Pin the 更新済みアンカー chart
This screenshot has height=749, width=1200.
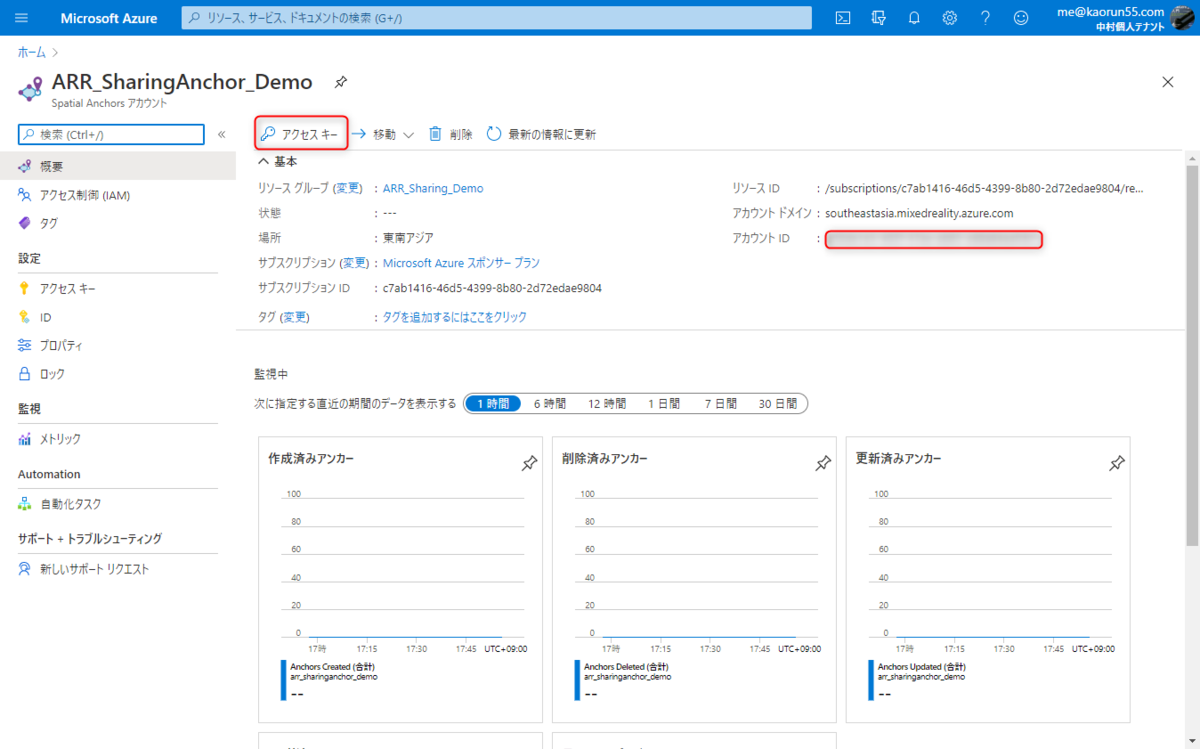tap(1117, 463)
